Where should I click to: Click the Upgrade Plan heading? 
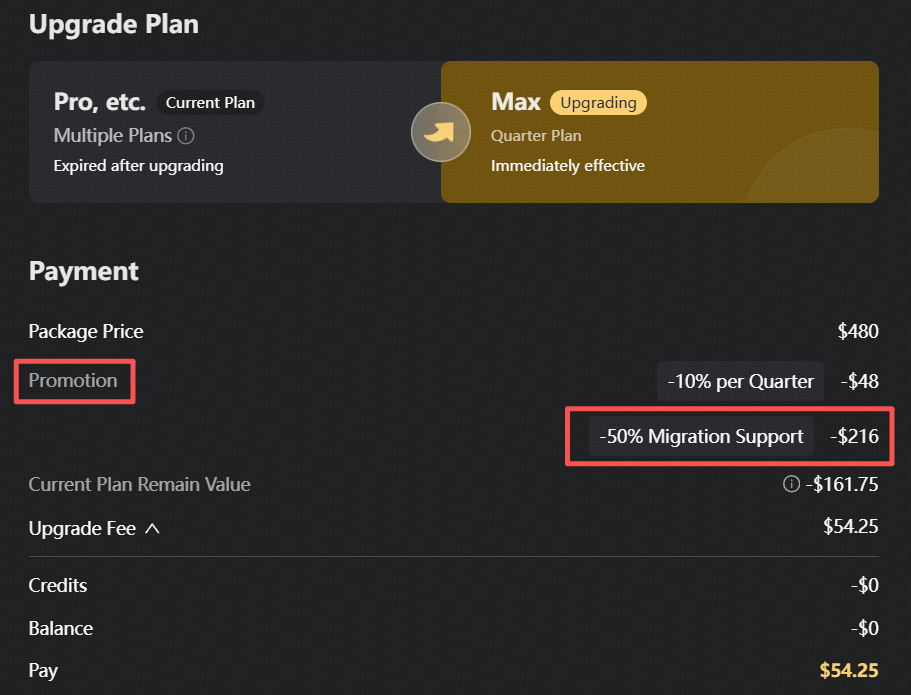[114, 24]
